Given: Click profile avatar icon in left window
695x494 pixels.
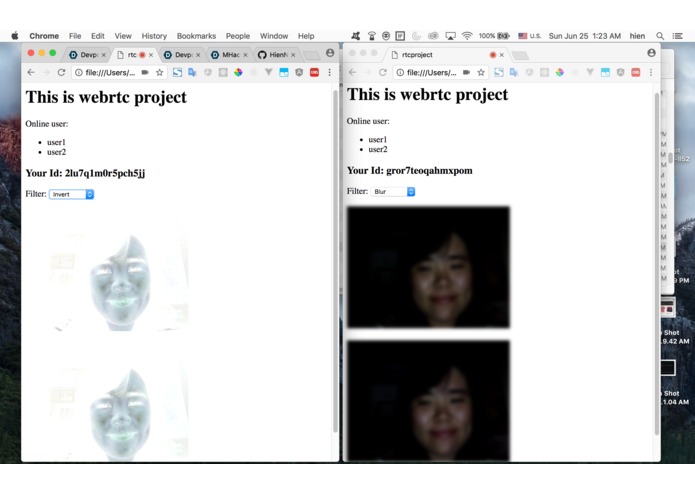Looking at the screenshot, I should (x=330, y=53).
